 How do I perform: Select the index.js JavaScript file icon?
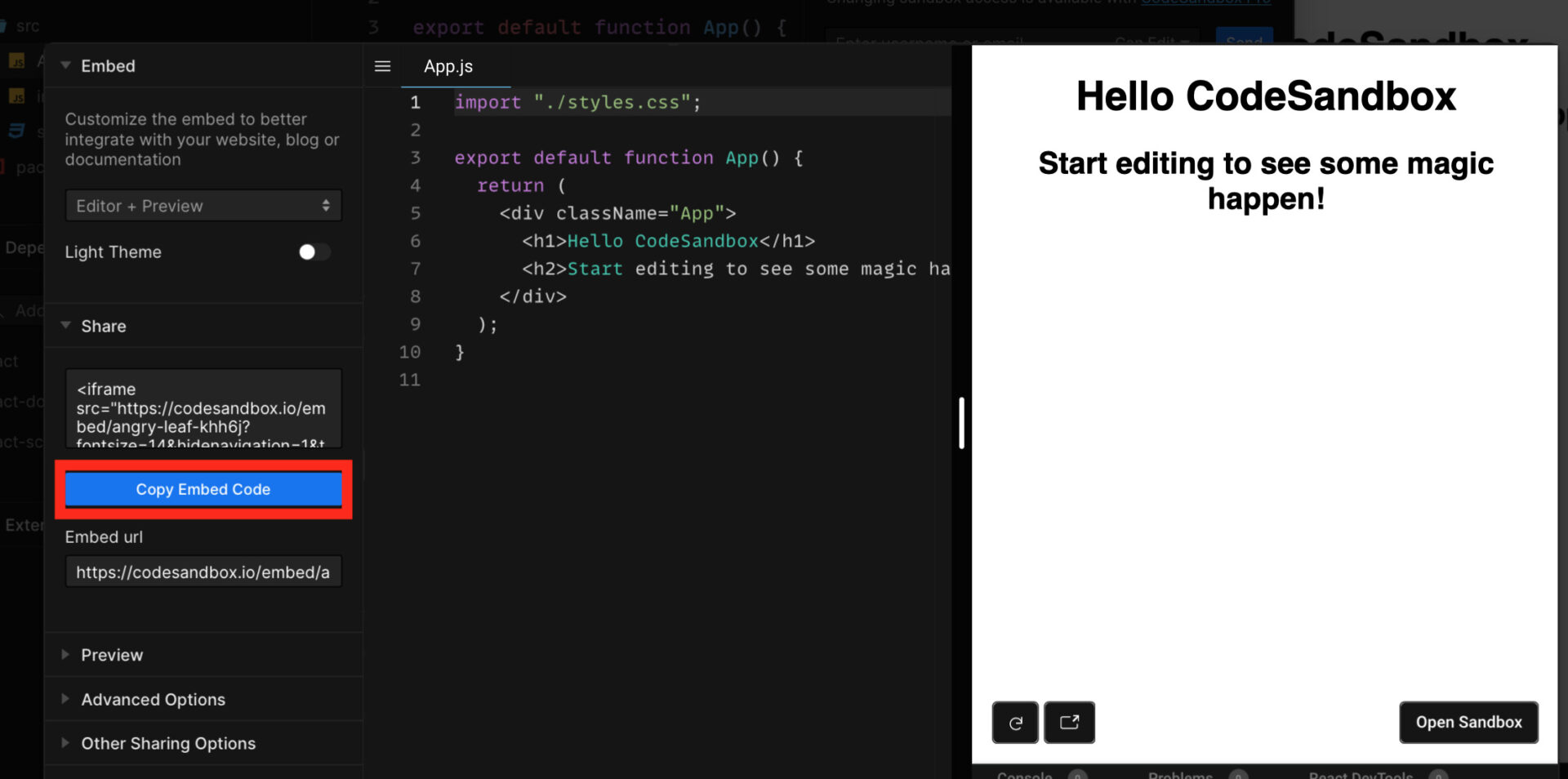16,96
